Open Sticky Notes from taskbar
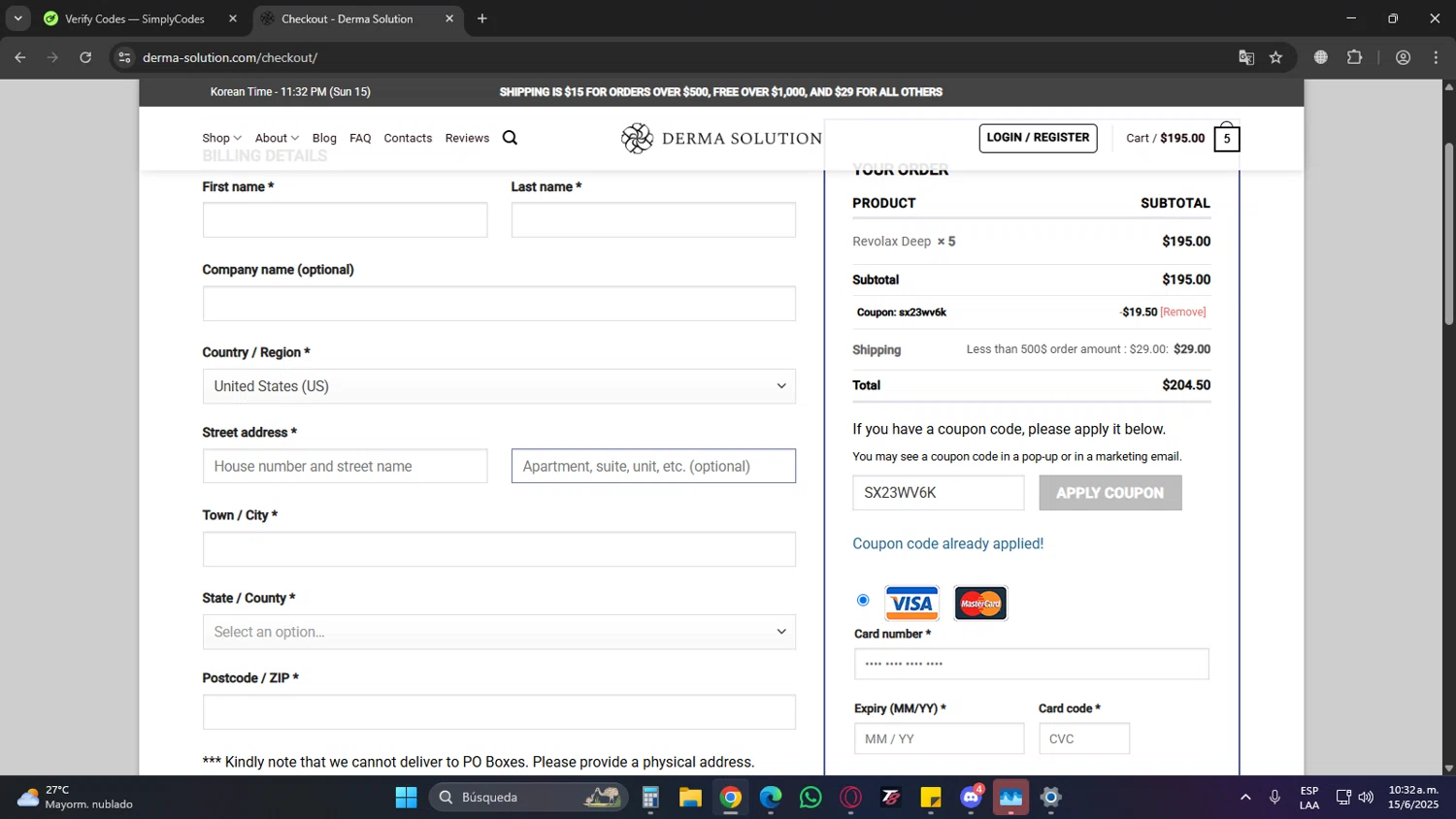The image size is (1456, 819). [x=931, y=798]
